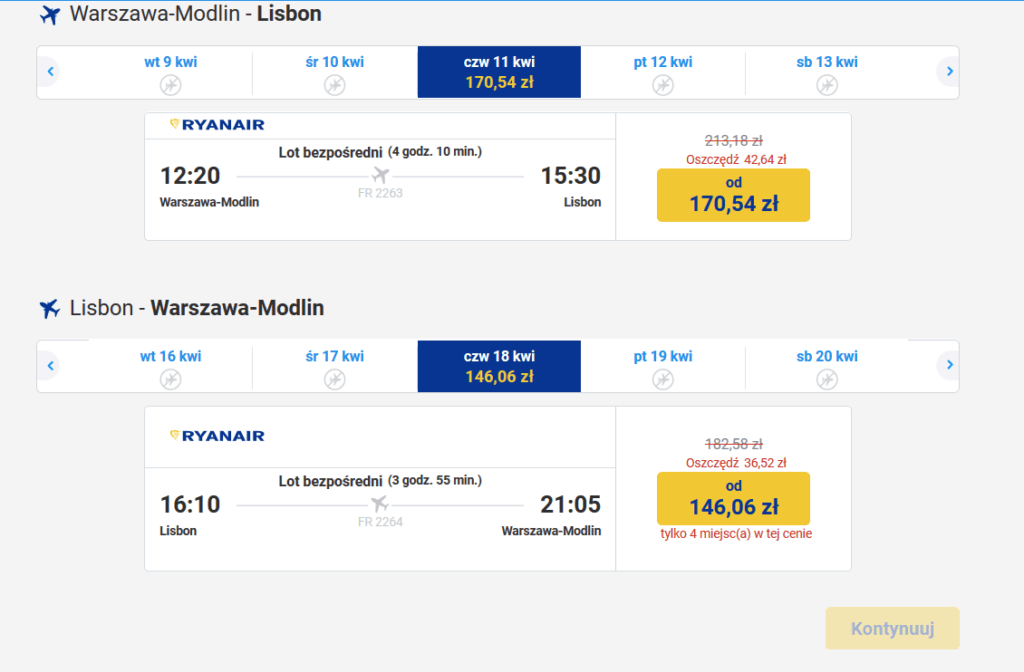The image size is (1024, 672).
Task: Click no-flight icon under wt 9 kwi
Action: click(170, 85)
